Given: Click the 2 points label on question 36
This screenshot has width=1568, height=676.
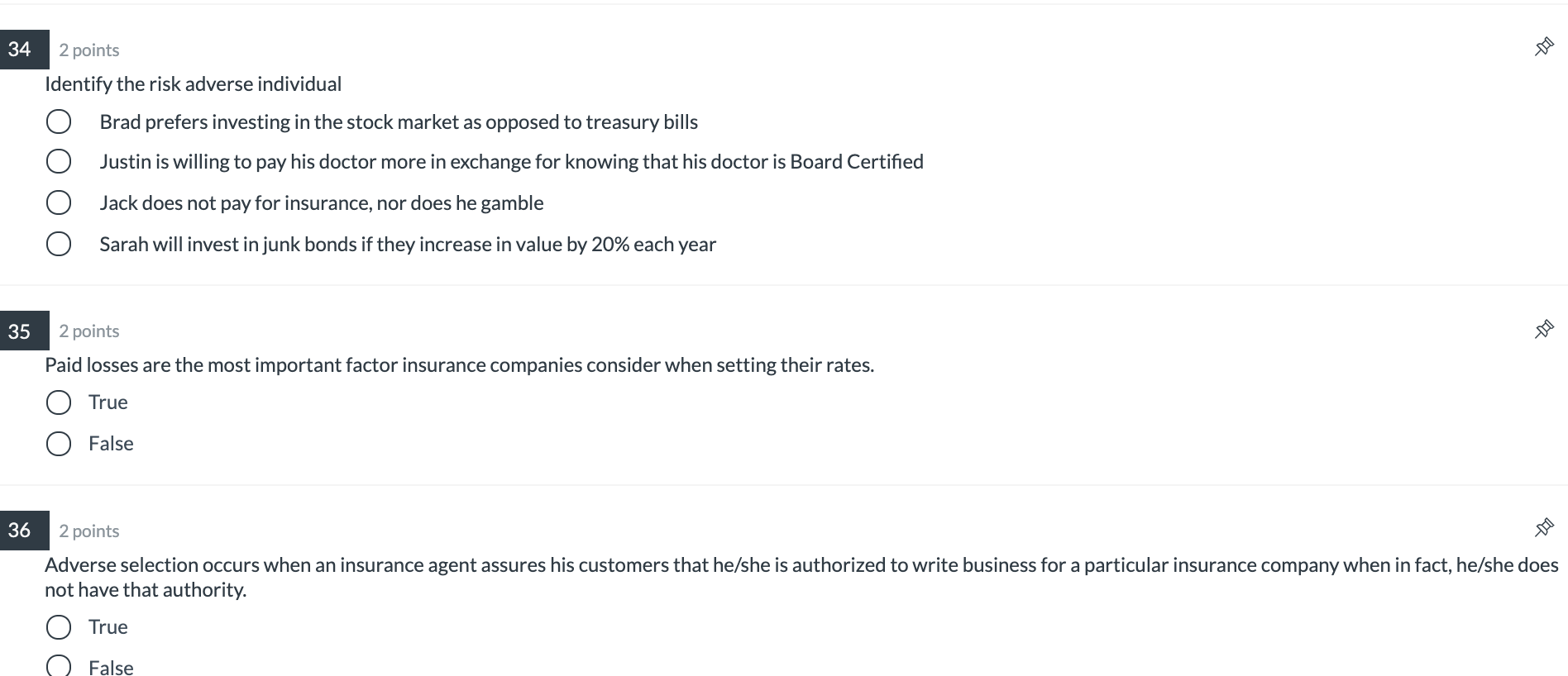Looking at the screenshot, I should [x=87, y=531].
